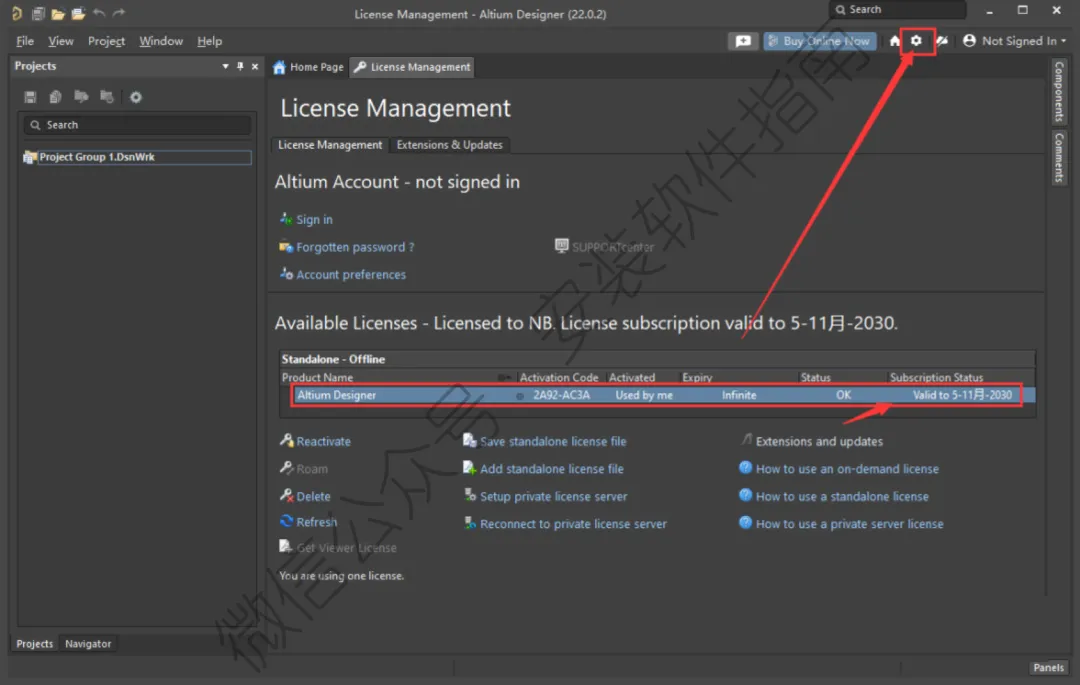1080x685 pixels.
Task: Click the Panels button
Action: [x=1048, y=667]
